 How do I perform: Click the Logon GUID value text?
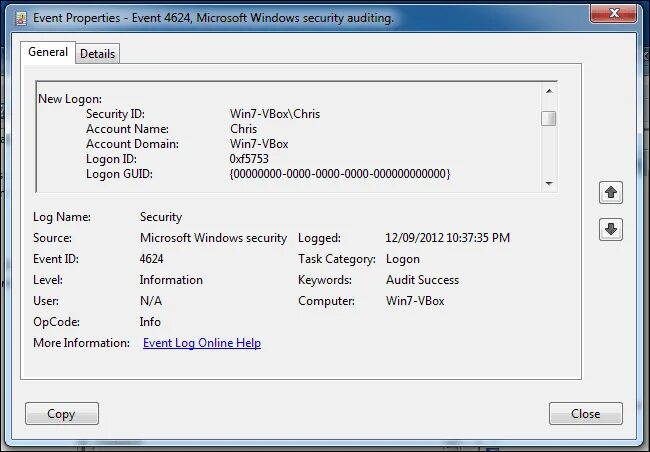pos(340,174)
